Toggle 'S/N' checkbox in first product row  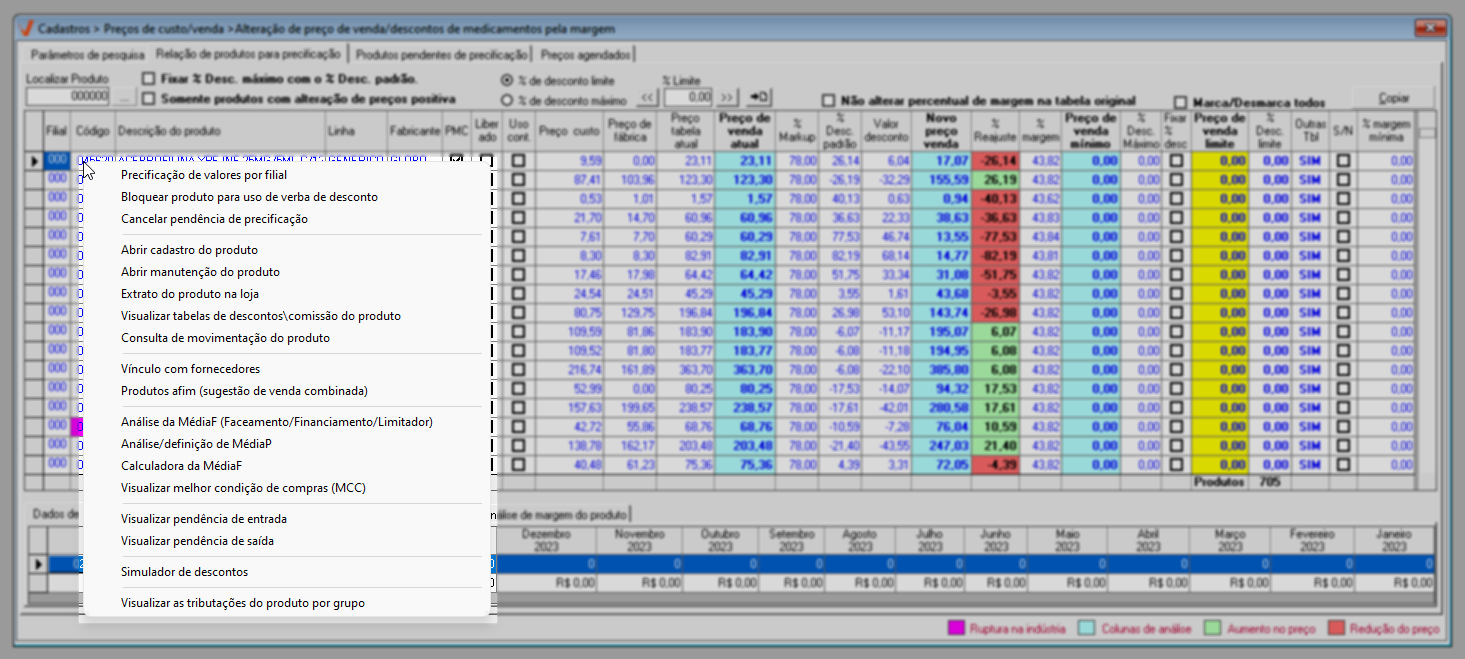click(1343, 160)
